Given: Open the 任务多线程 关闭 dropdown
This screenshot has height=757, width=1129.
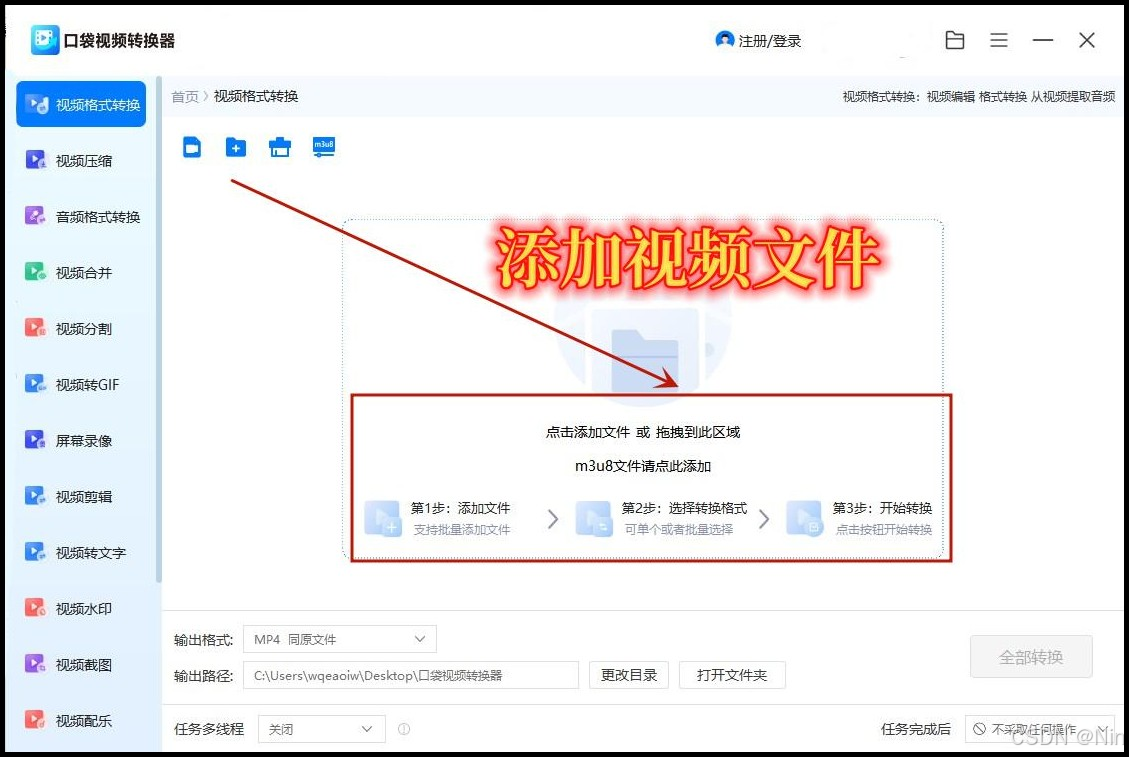Looking at the screenshot, I should (x=322, y=729).
